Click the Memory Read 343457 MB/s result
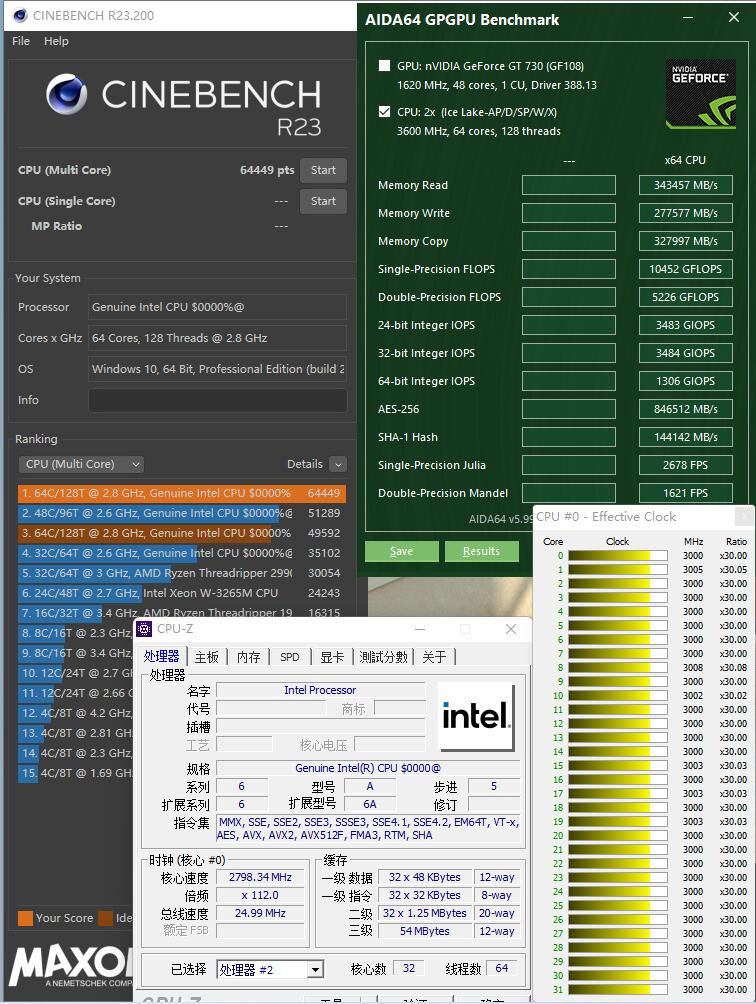756x1004 pixels. pyautogui.click(x=686, y=185)
